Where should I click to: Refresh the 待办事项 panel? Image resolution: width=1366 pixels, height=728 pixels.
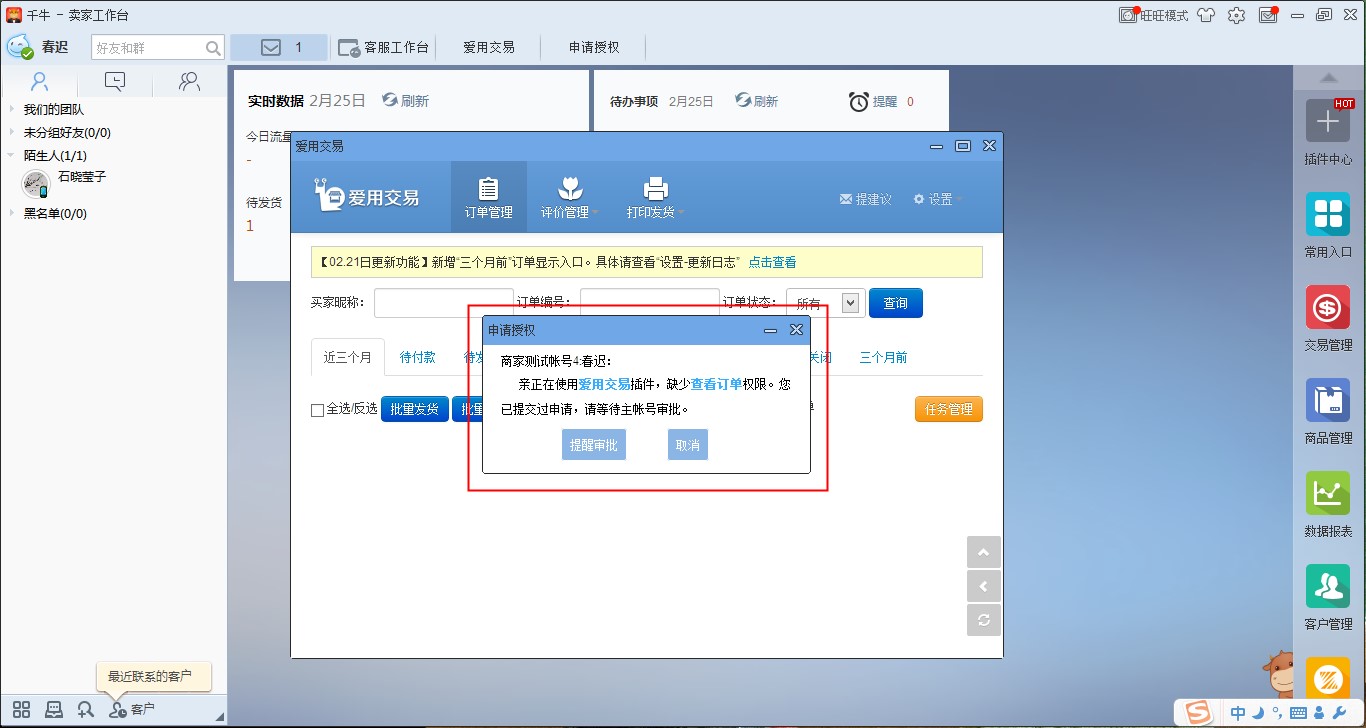(756, 101)
